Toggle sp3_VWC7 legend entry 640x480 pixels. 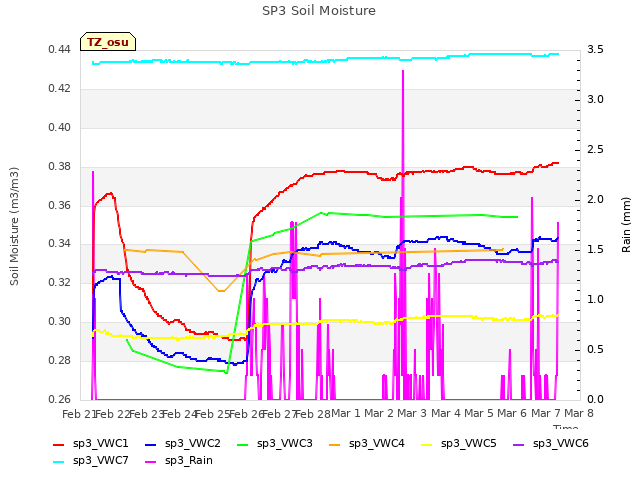coord(91,461)
